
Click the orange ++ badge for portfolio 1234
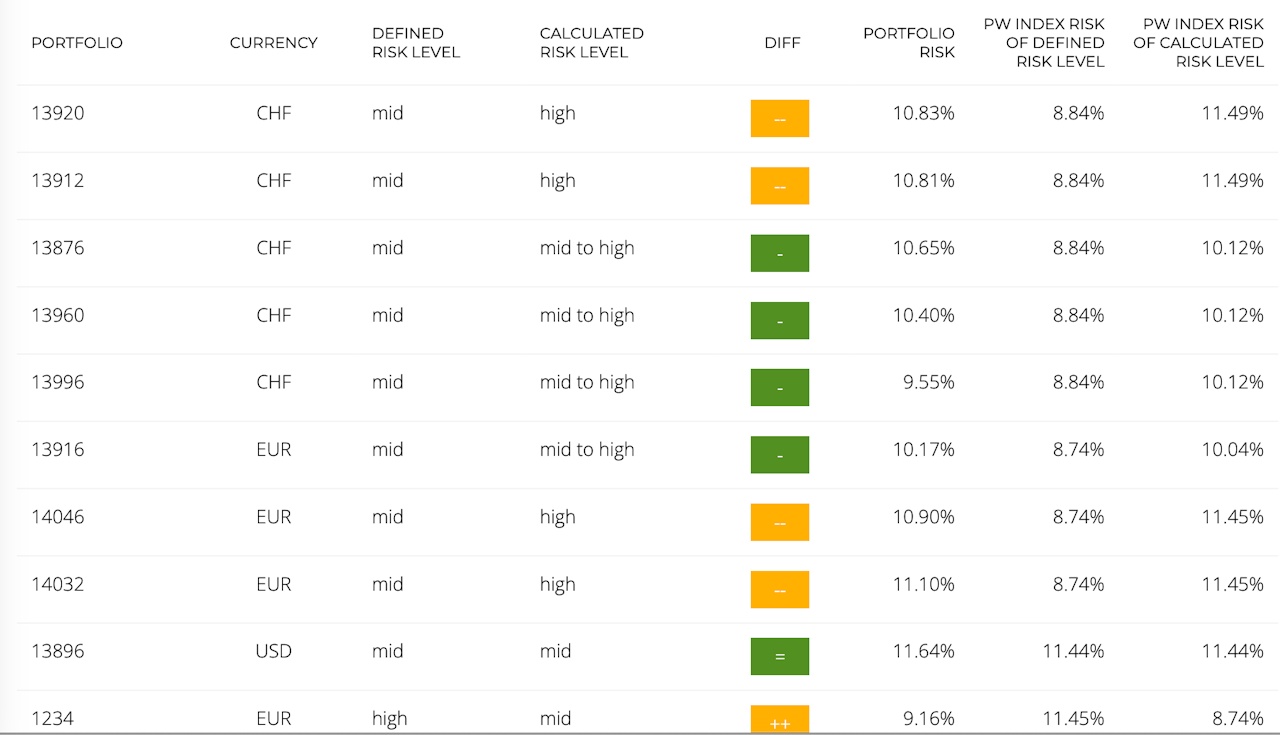pos(779,720)
